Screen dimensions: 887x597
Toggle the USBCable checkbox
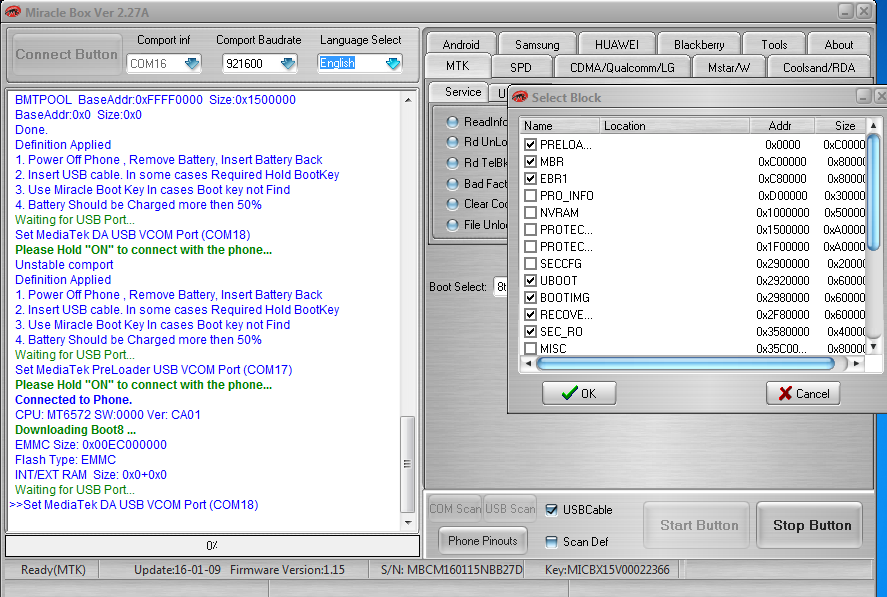point(551,510)
